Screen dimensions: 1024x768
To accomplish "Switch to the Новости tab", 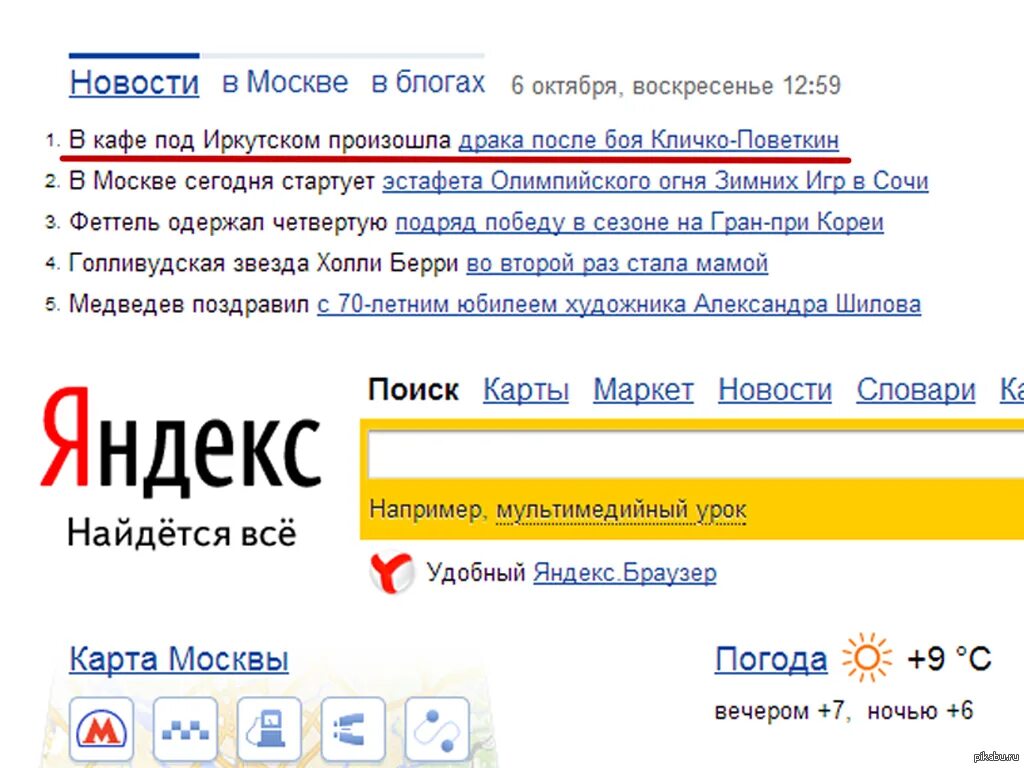I will pos(134,83).
